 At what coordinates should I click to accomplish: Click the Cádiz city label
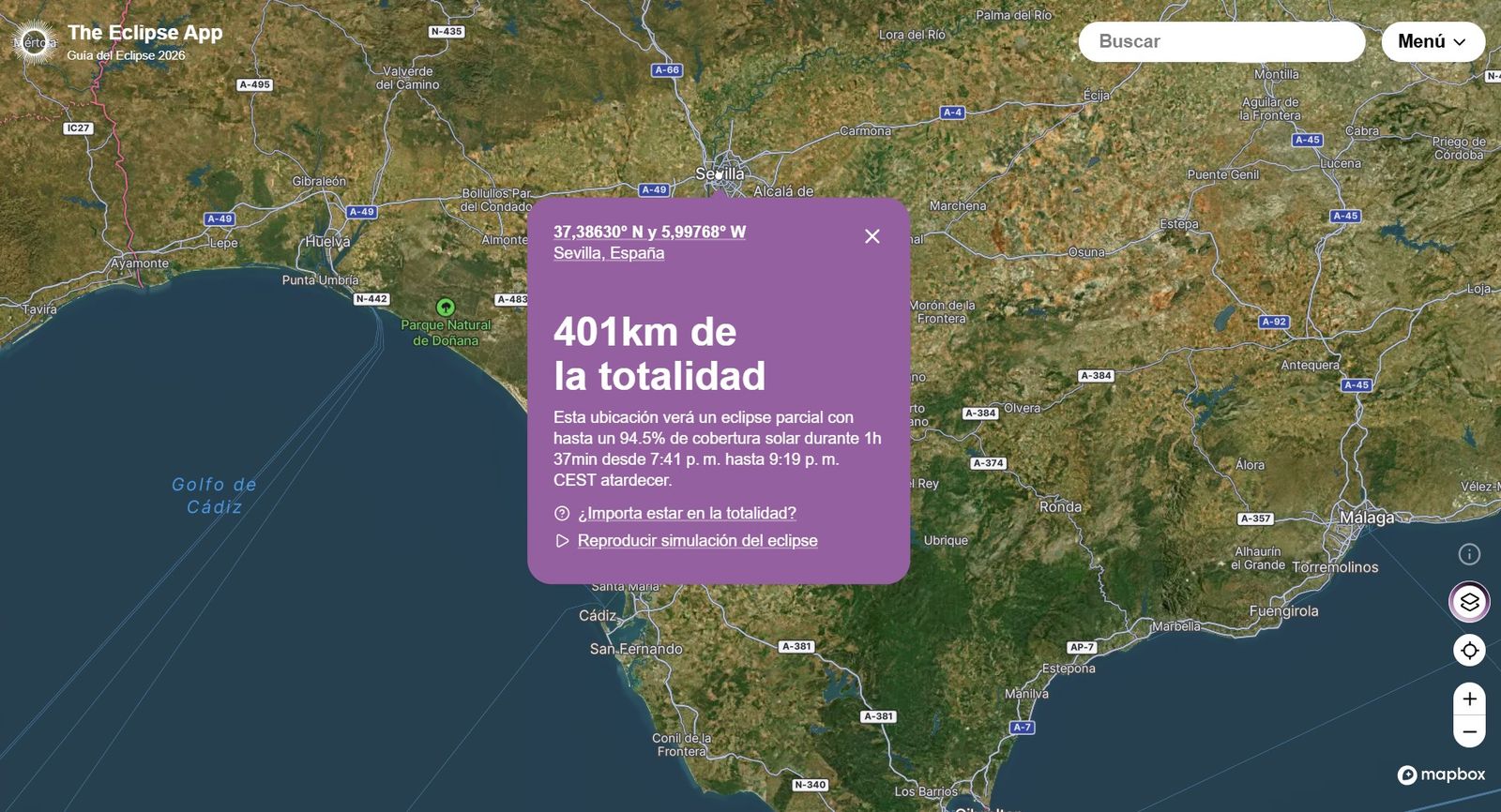coord(598,615)
